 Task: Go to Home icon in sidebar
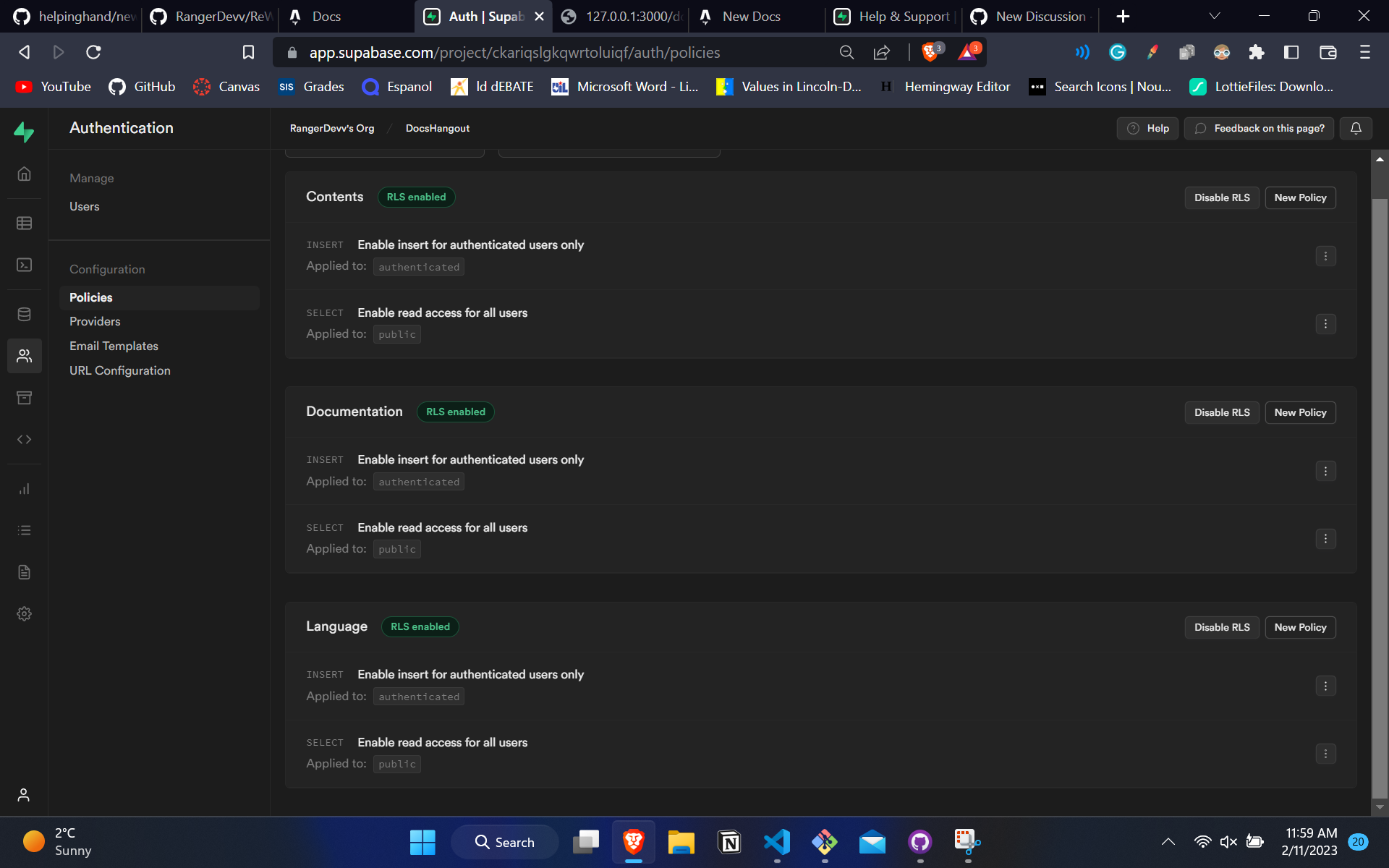pyautogui.click(x=24, y=174)
